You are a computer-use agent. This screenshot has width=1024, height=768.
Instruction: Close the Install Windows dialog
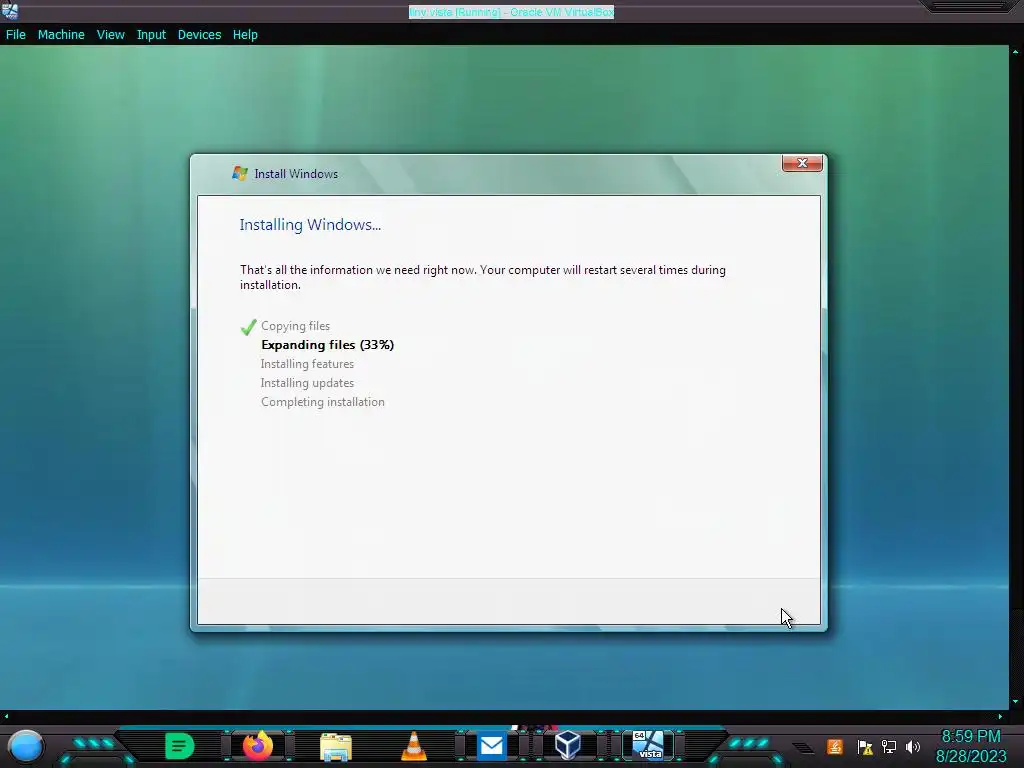pos(802,163)
